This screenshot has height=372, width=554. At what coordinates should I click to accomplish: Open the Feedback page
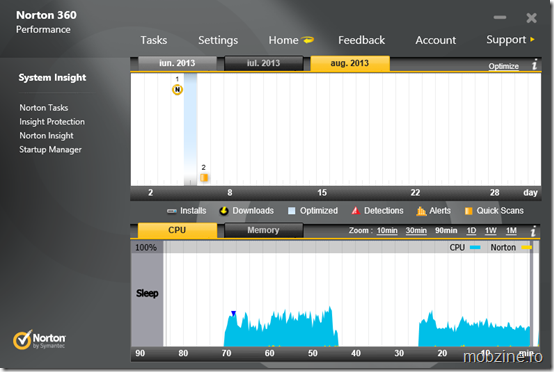coord(361,40)
